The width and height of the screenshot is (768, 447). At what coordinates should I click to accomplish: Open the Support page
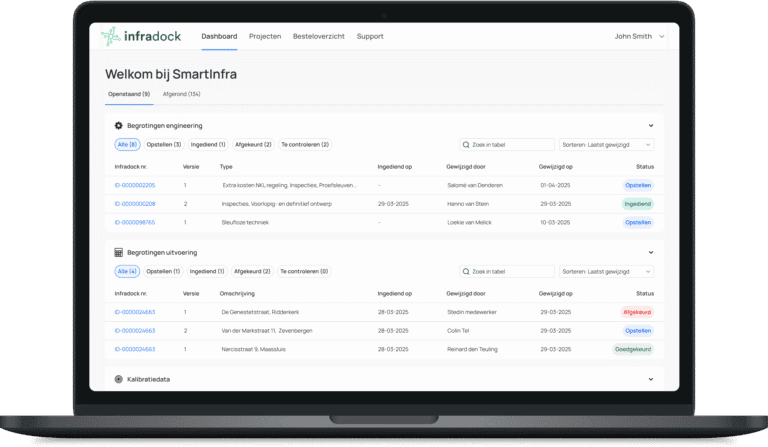pyautogui.click(x=370, y=36)
